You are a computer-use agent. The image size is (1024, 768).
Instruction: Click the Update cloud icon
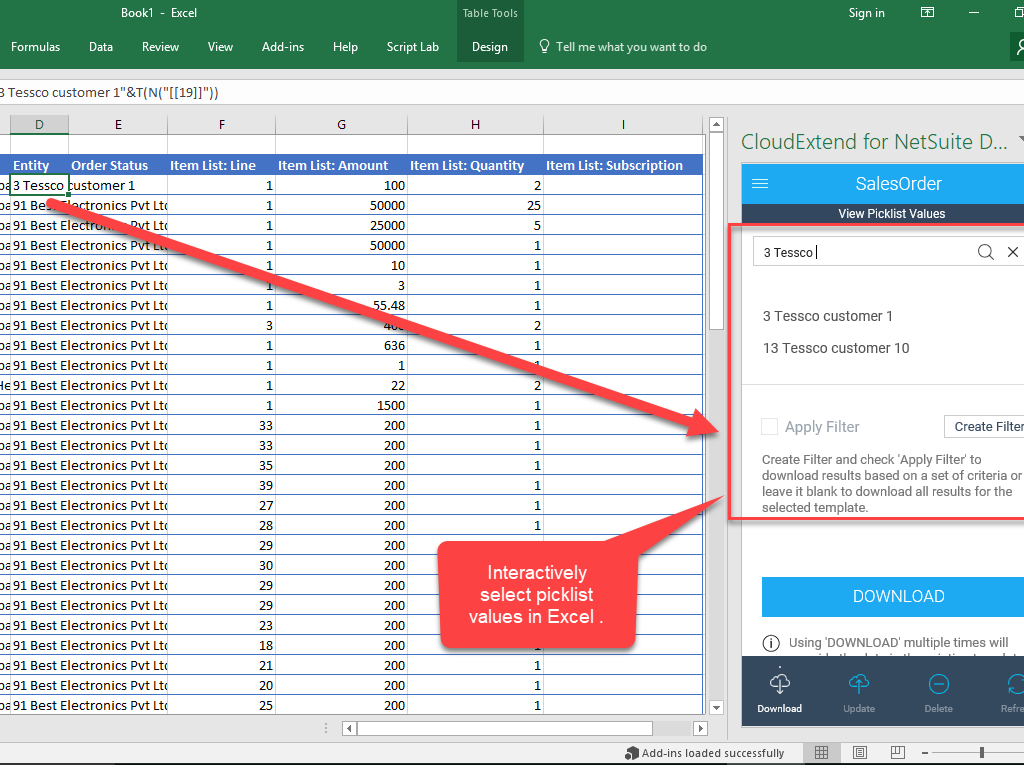tap(859, 684)
